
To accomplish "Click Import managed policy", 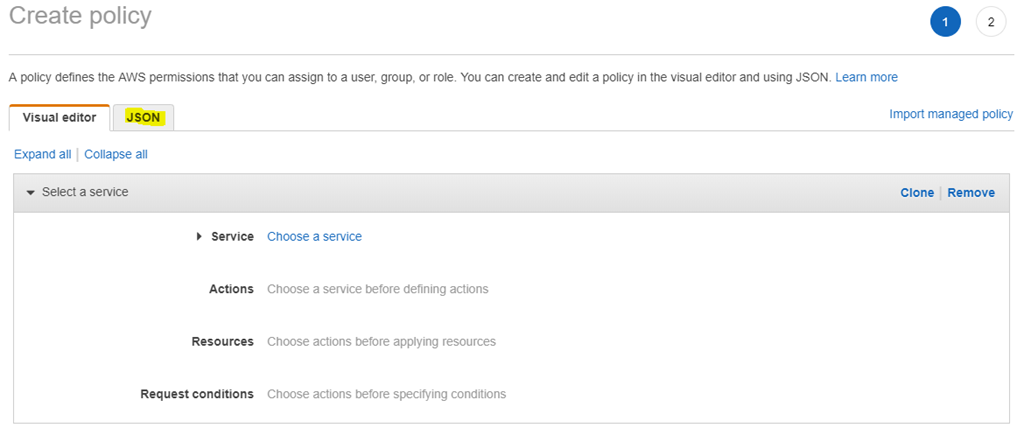I will [951, 114].
